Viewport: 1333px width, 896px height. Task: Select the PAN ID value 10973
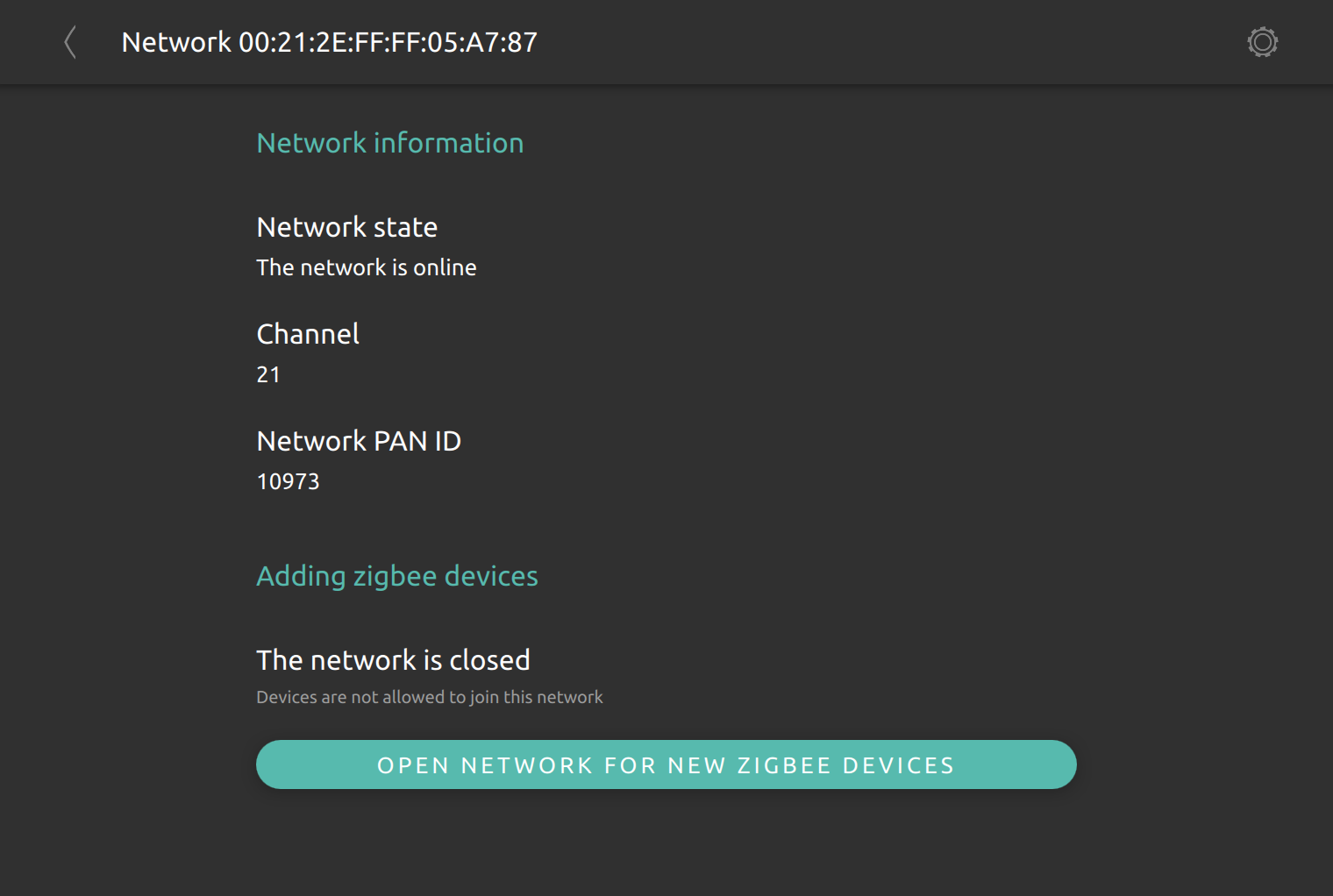289,481
